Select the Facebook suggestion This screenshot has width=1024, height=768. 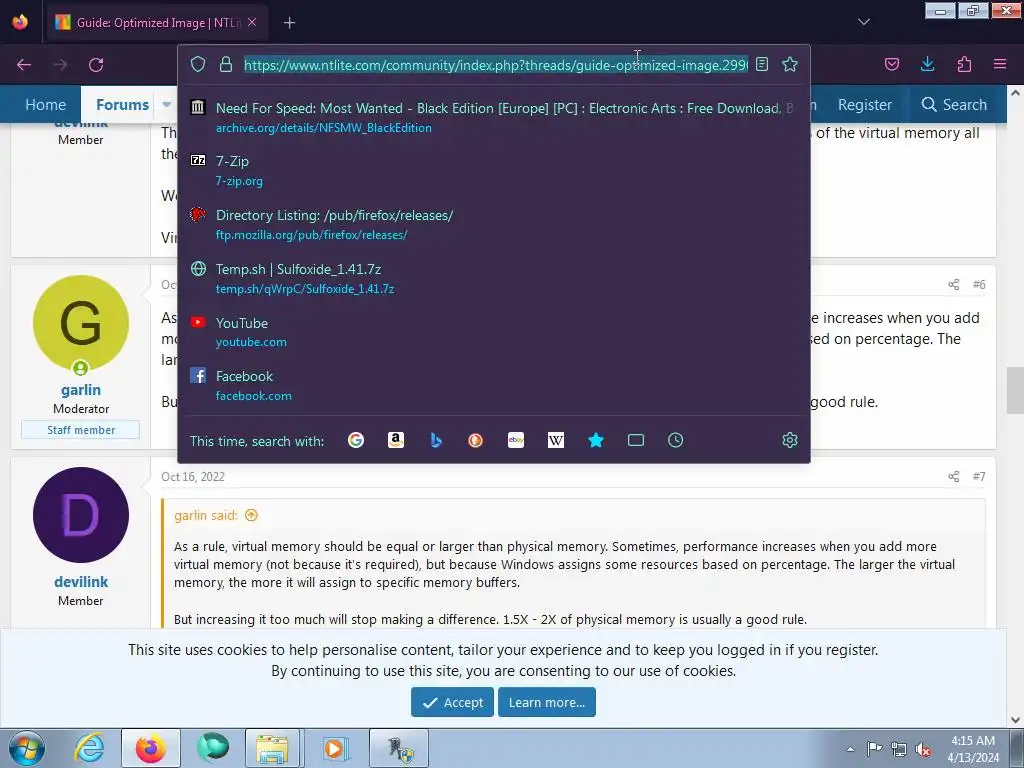494,385
